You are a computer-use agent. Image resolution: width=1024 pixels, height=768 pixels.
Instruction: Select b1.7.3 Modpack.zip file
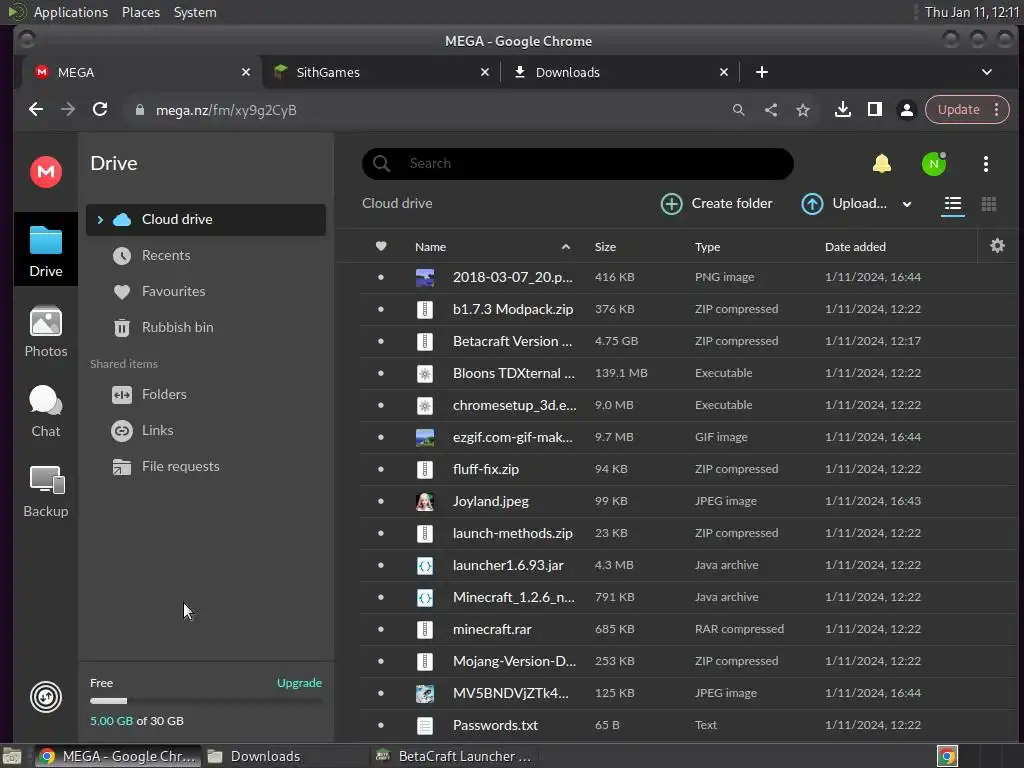[x=688, y=309]
